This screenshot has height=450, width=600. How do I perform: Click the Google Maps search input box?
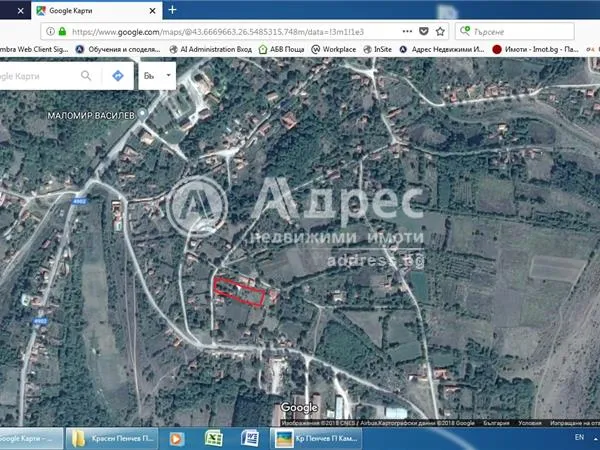coord(38,76)
